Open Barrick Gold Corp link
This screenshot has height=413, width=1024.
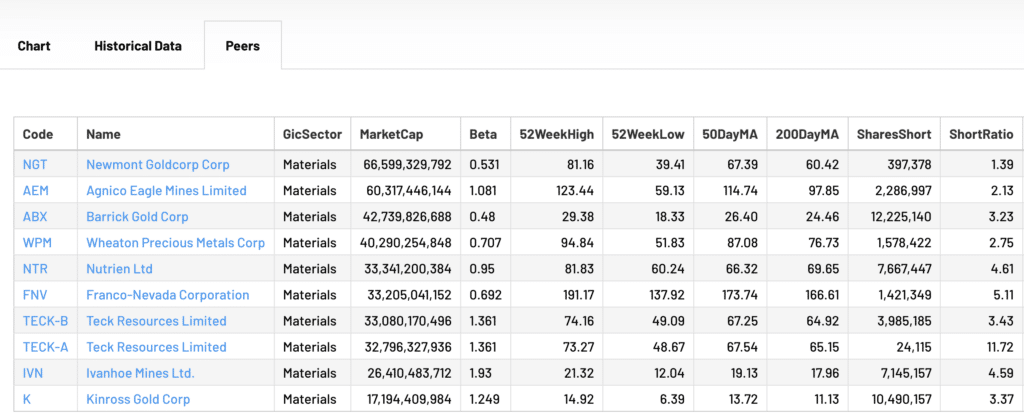(x=137, y=216)
